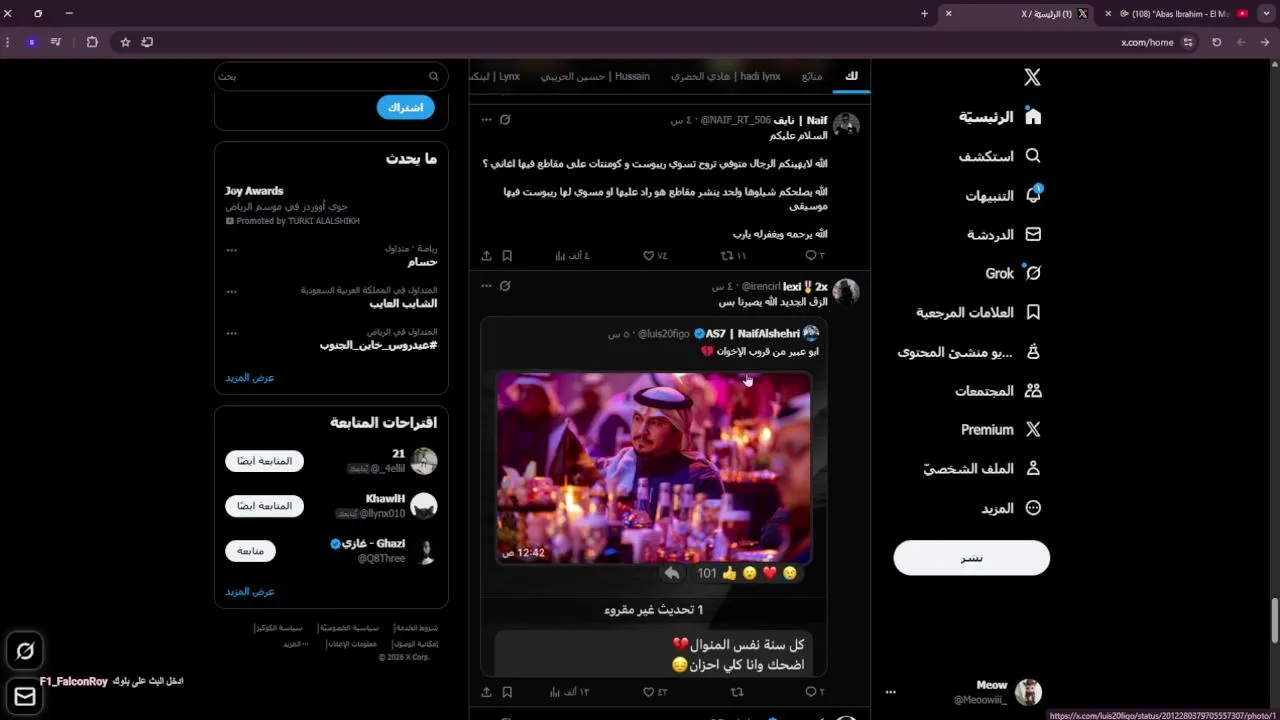Screen dimensions: 1280x720
Task: Open المجتمعات communities page
Action: pyautogui.click(x=997, y=391)
